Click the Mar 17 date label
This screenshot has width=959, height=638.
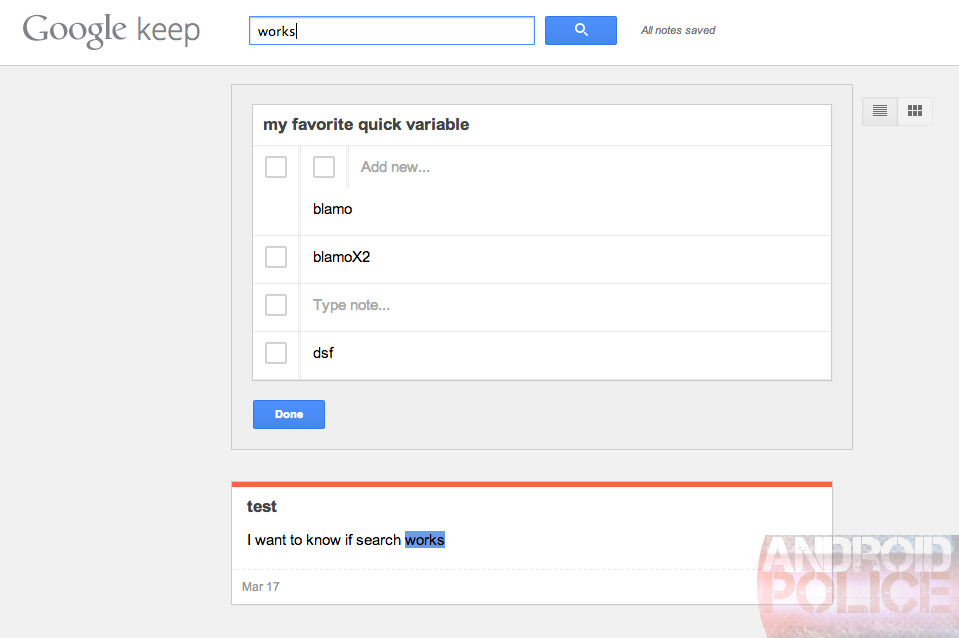tap(260, 587)
